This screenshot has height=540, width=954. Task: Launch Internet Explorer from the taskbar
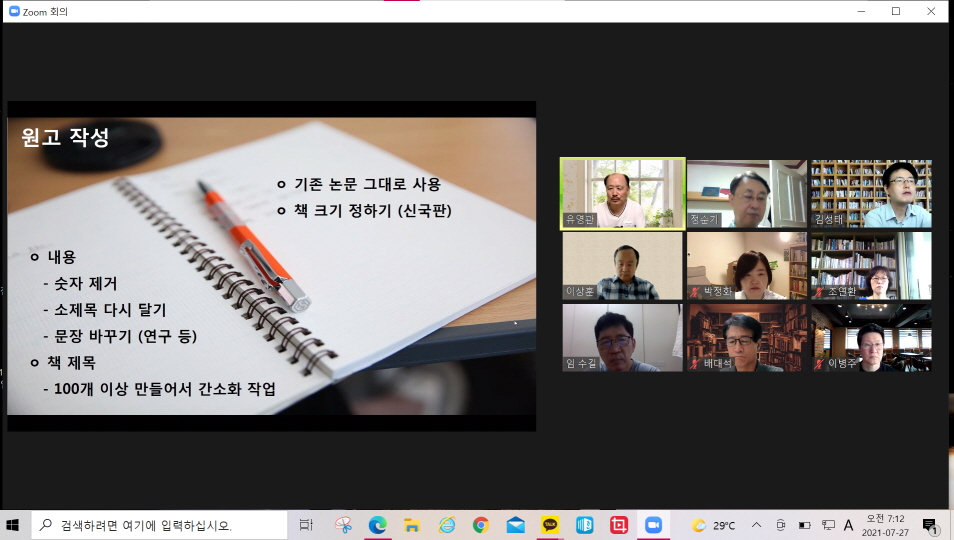(446, 525)
